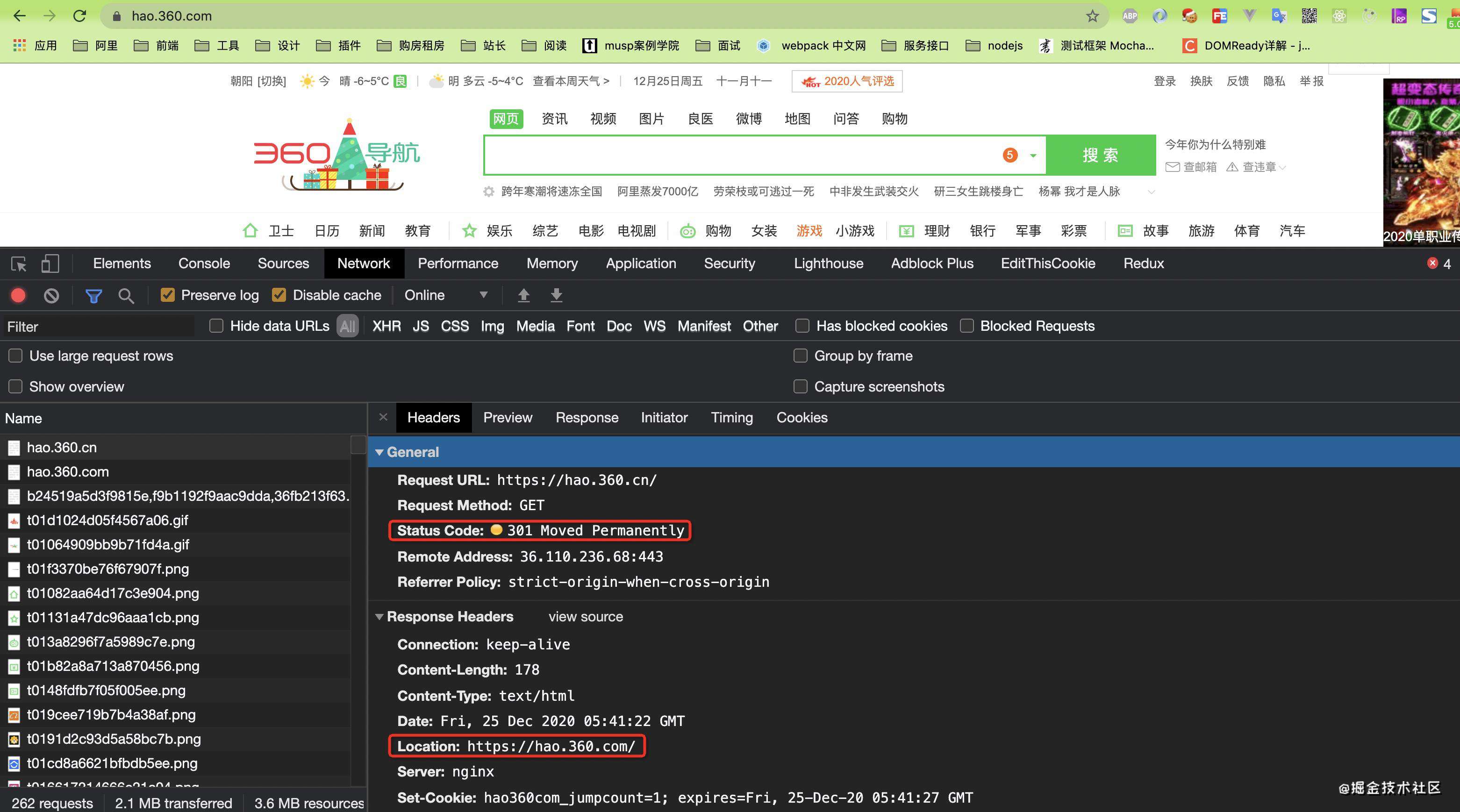Open the request Cookies tab
The image size is (1460, 812).
802,418
